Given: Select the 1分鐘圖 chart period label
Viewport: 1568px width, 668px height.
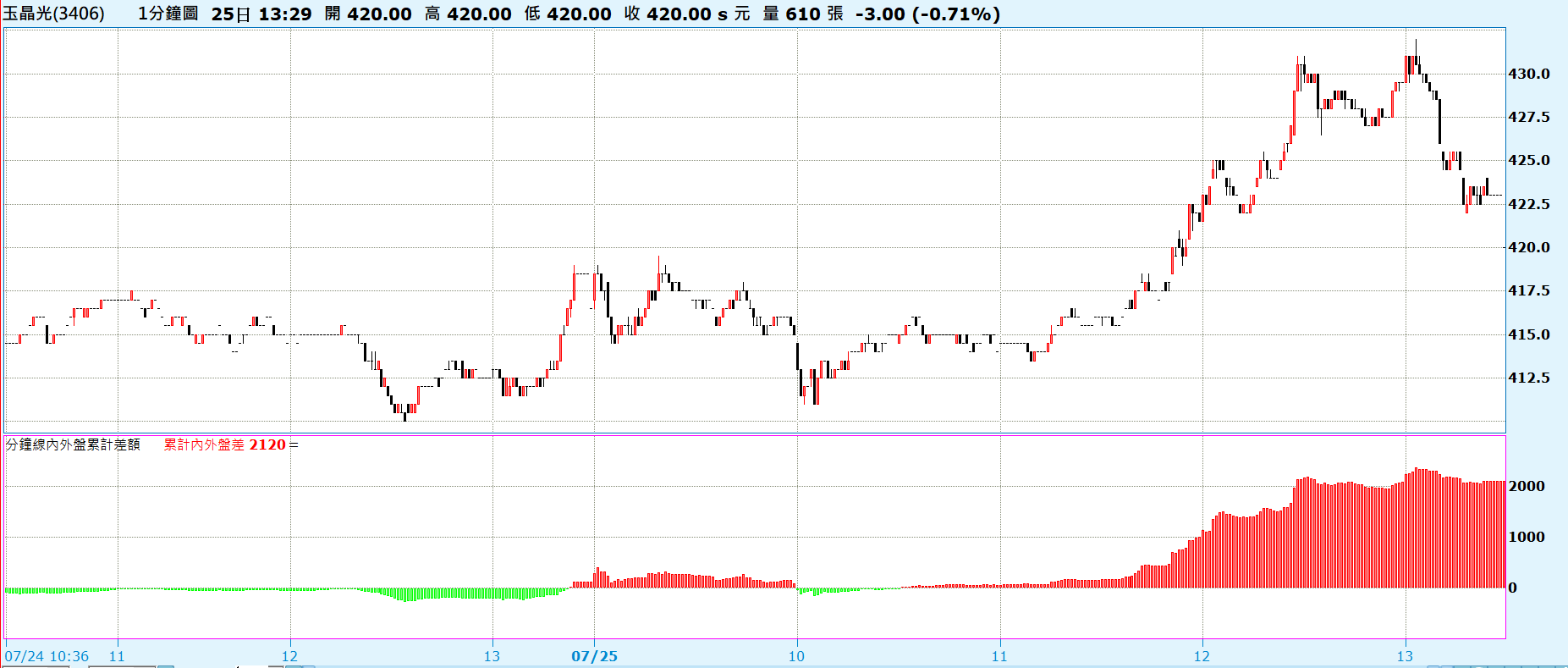Looking at the screenshot, I should pos(168,14).
